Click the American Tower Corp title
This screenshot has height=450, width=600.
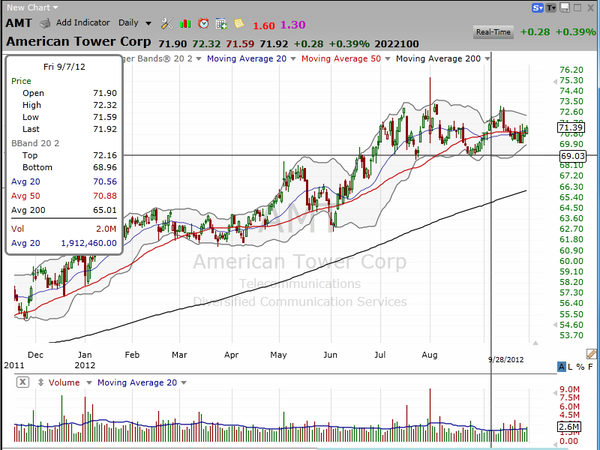tap(78, 41)
